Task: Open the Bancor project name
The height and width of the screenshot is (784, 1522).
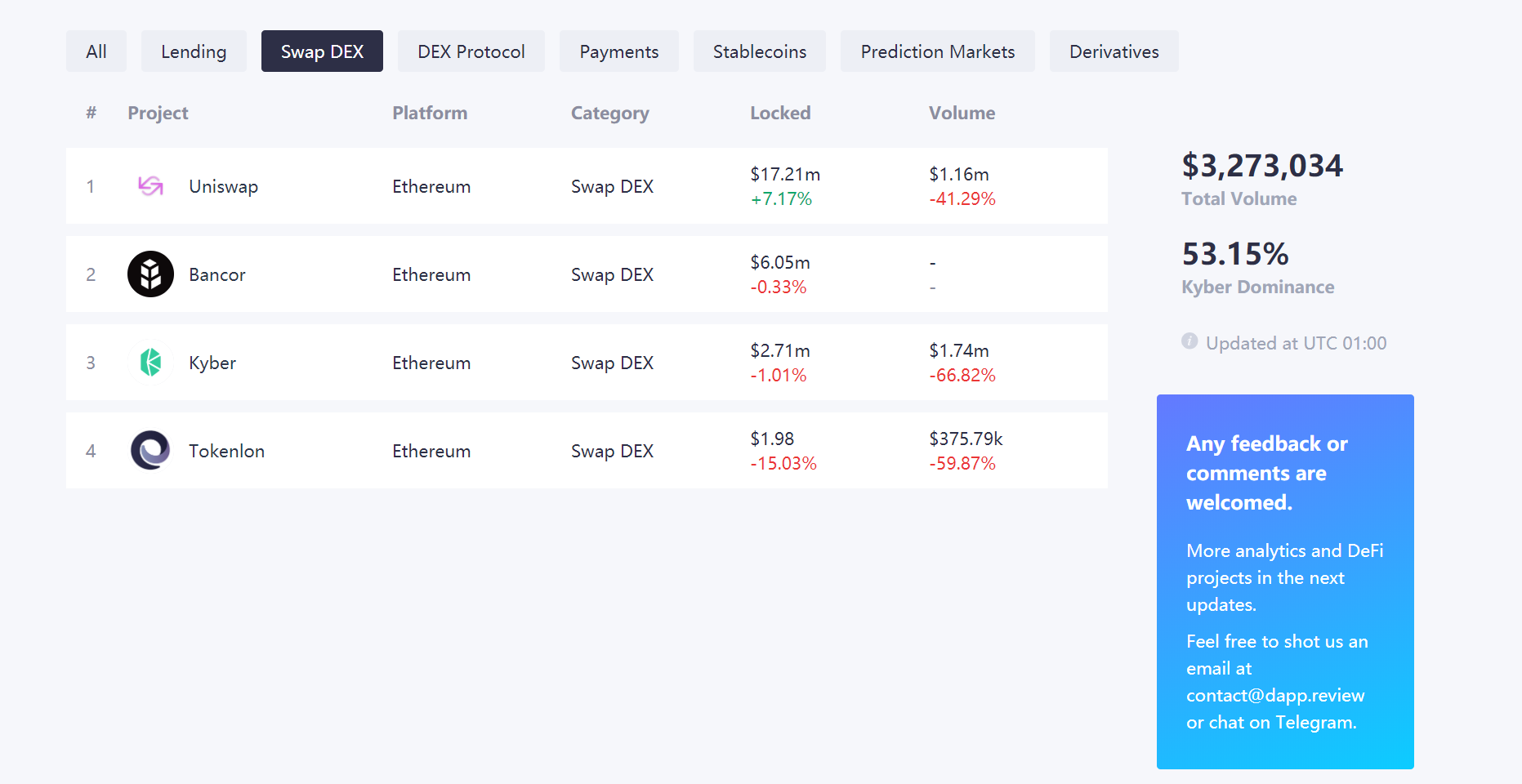Action: coord(217,274)
